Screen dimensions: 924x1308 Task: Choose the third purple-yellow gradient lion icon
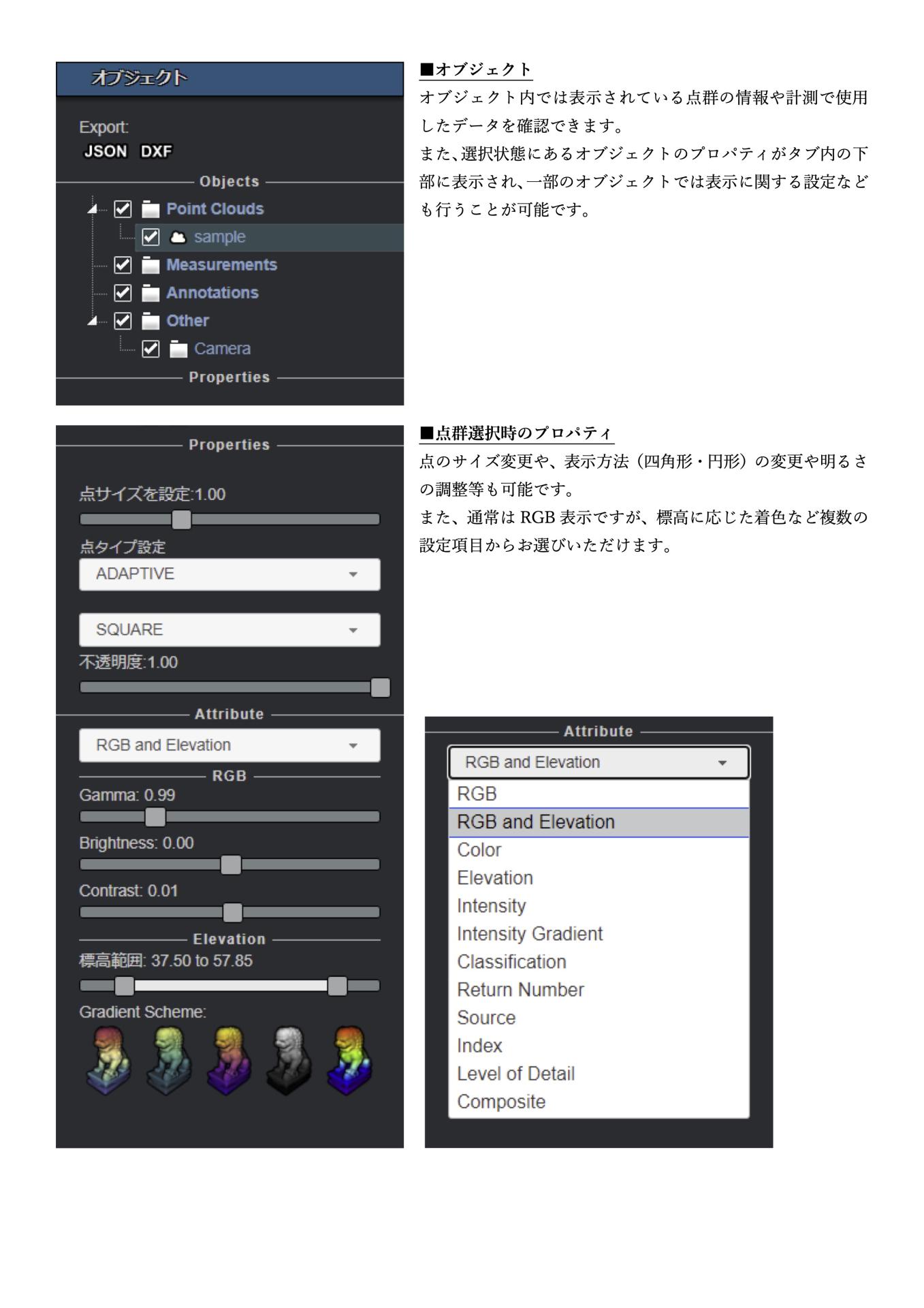229,1060
